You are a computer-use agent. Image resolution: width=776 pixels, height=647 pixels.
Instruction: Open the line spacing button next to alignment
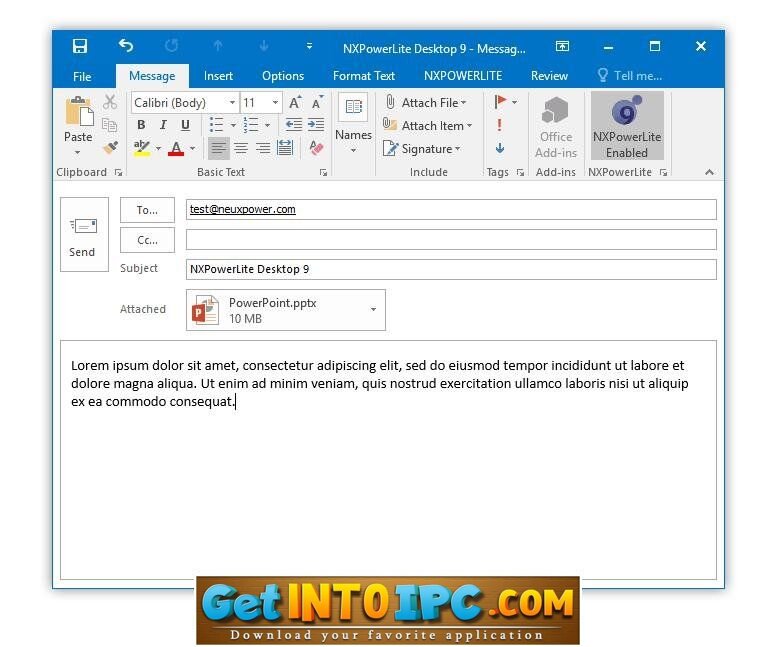tap(285, 148)
